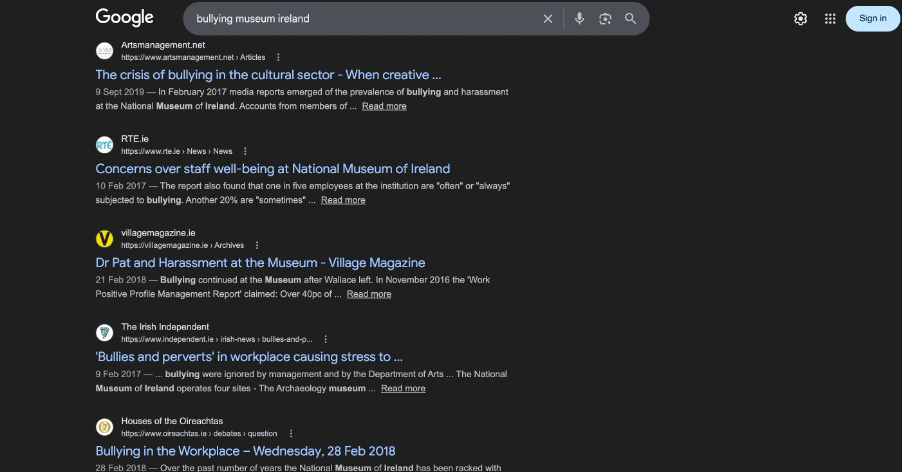Click the villagemagazine.ie site name
The height and width of the screenshot is (472, 902).
(158, 233)
